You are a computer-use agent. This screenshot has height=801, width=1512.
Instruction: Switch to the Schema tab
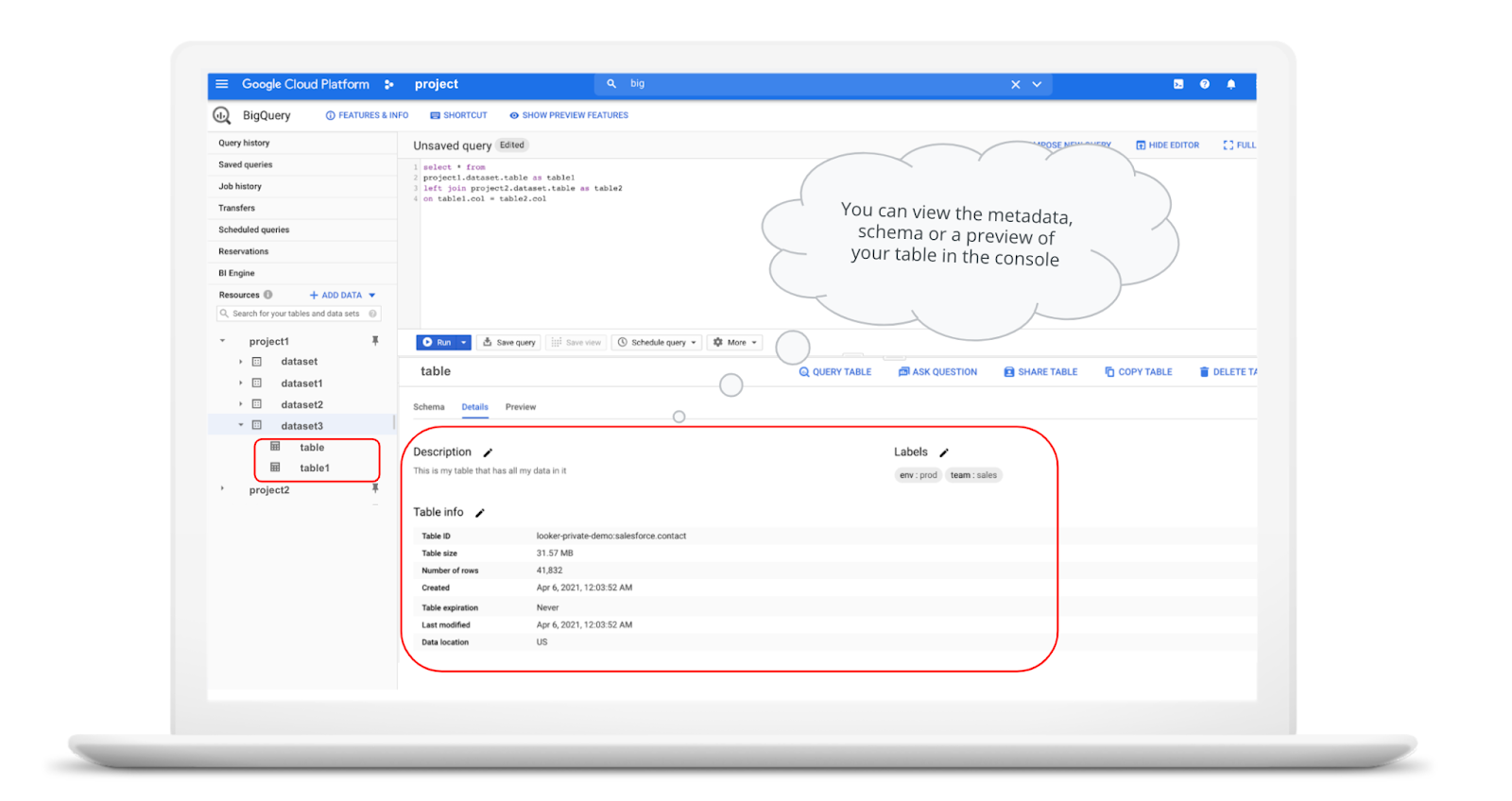point(428,407)
